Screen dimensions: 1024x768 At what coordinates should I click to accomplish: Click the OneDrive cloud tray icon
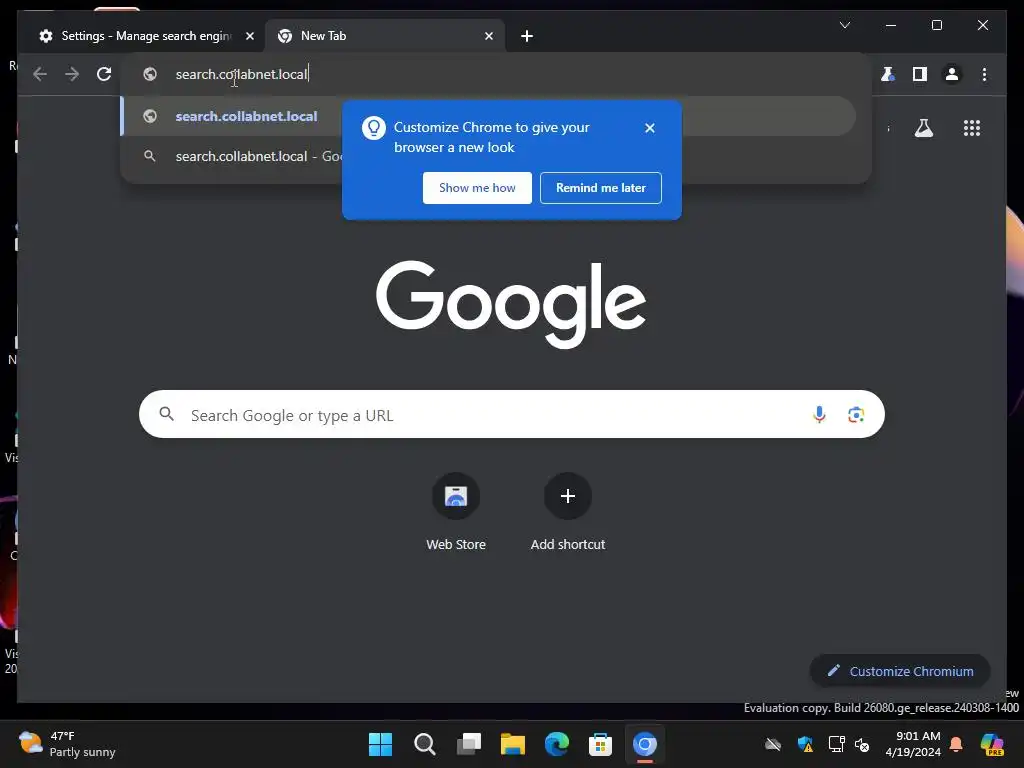(x=773, y=744)
